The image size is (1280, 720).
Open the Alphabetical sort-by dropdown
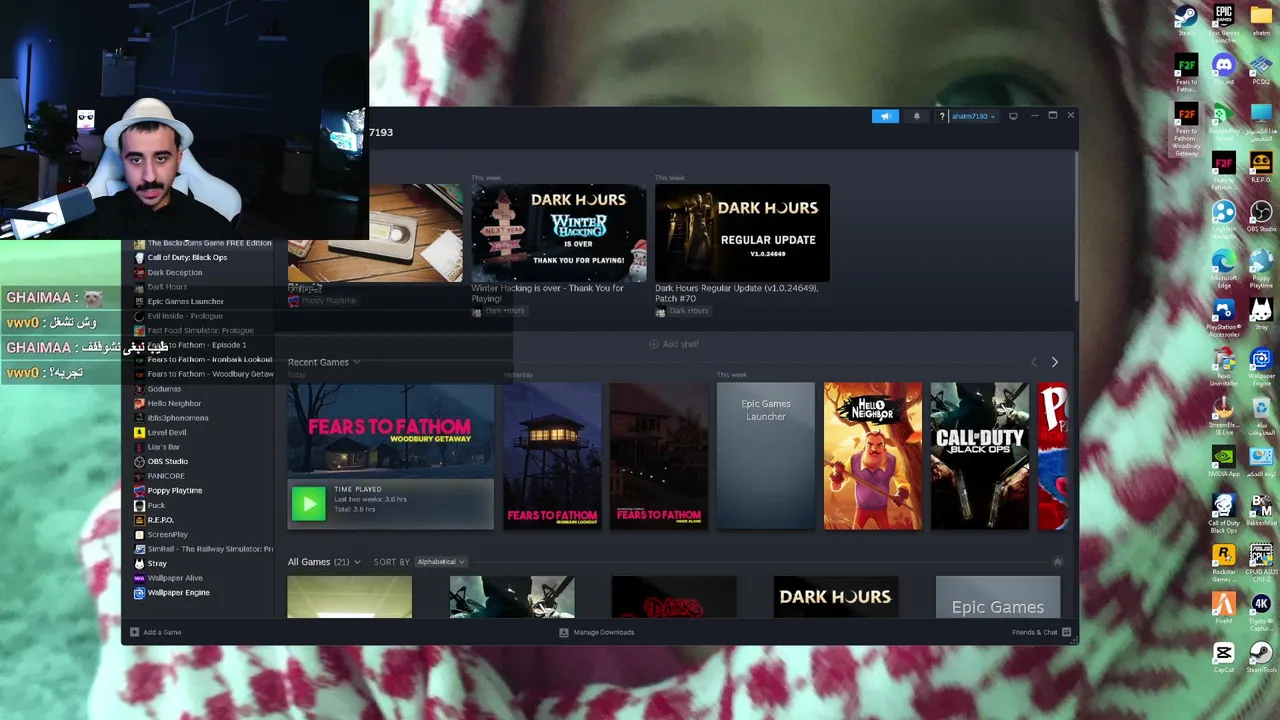441,562
